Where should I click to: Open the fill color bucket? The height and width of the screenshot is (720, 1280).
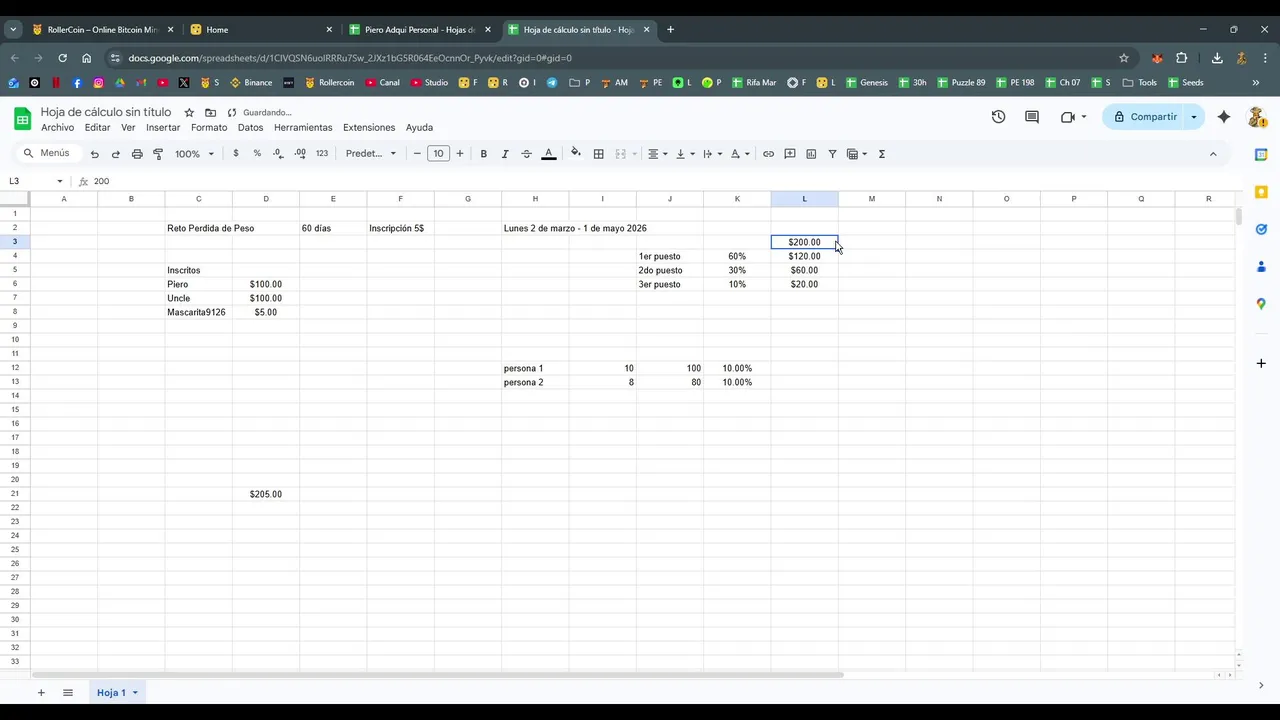(x=575, y=154)
